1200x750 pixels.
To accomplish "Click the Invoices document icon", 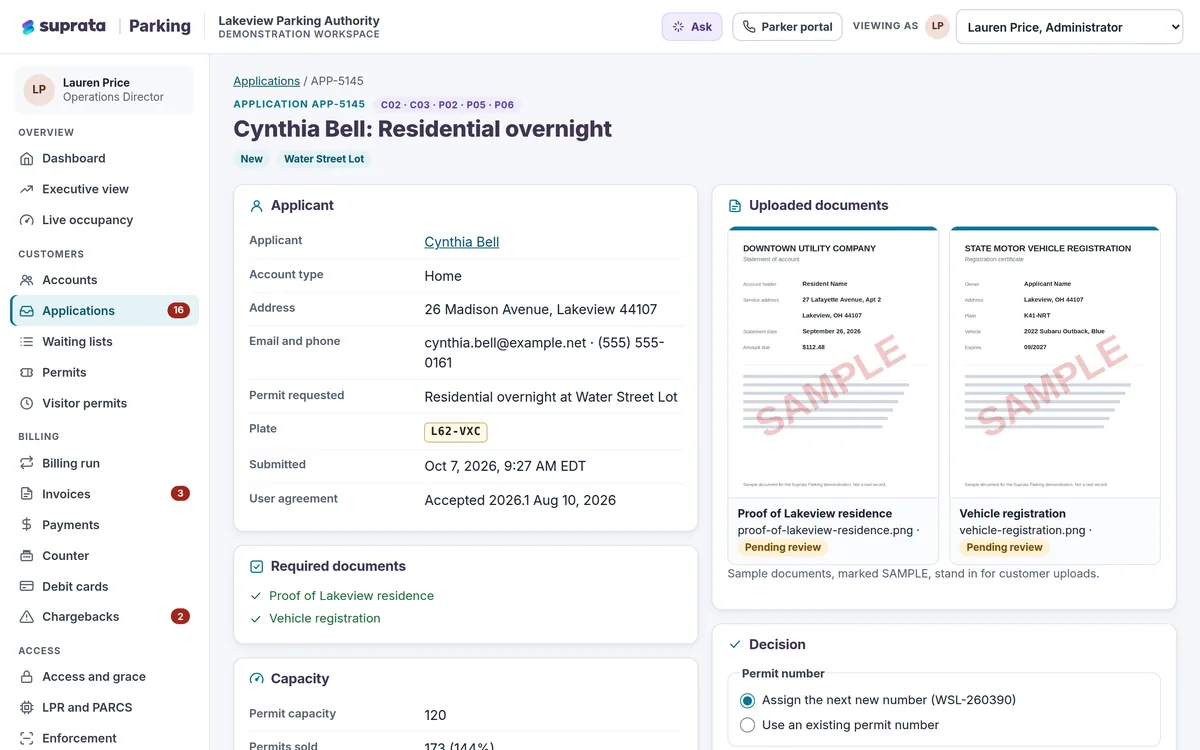I will click(27, 494).
